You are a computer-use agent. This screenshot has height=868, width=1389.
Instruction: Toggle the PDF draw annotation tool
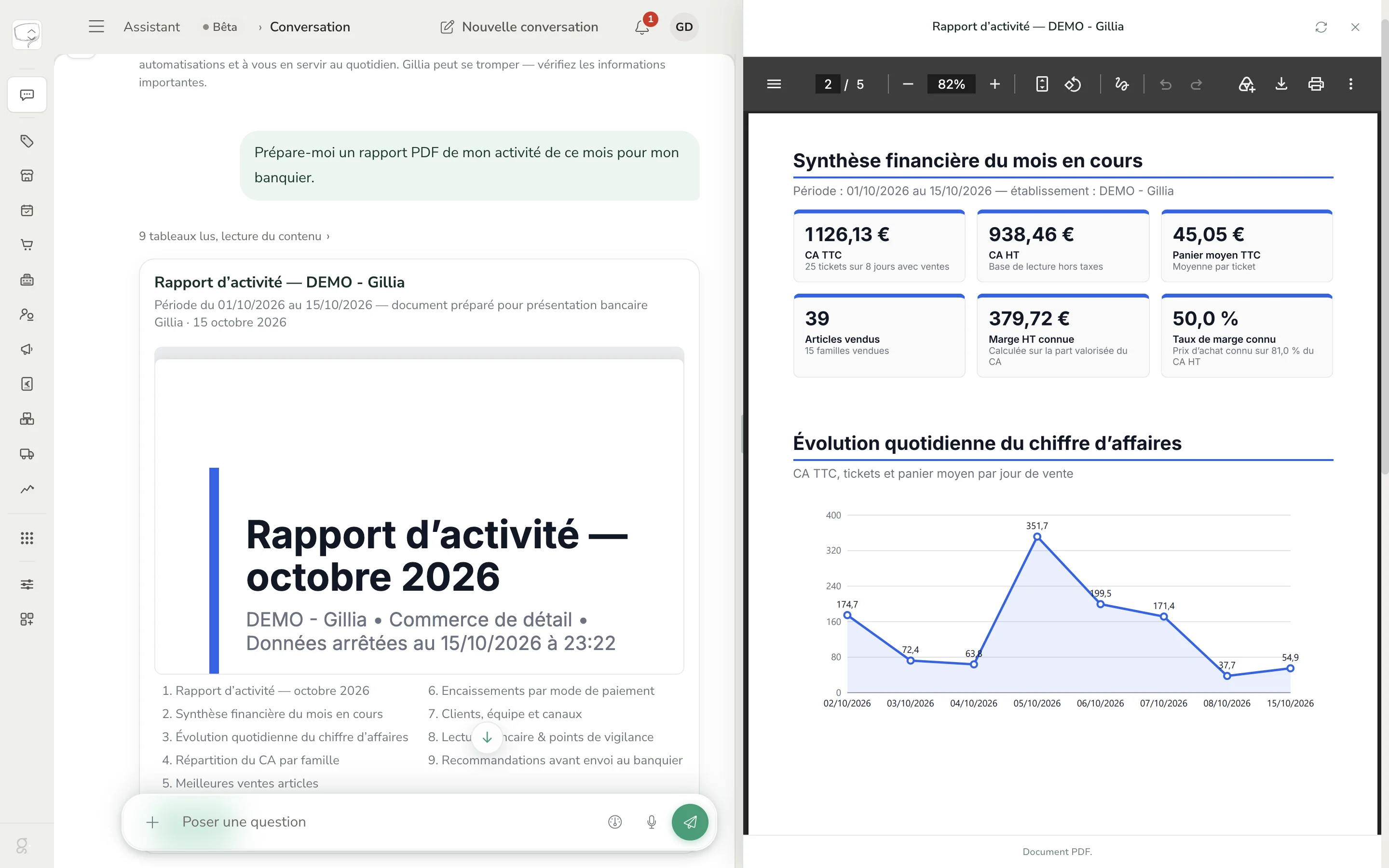tap(1121, 84)
